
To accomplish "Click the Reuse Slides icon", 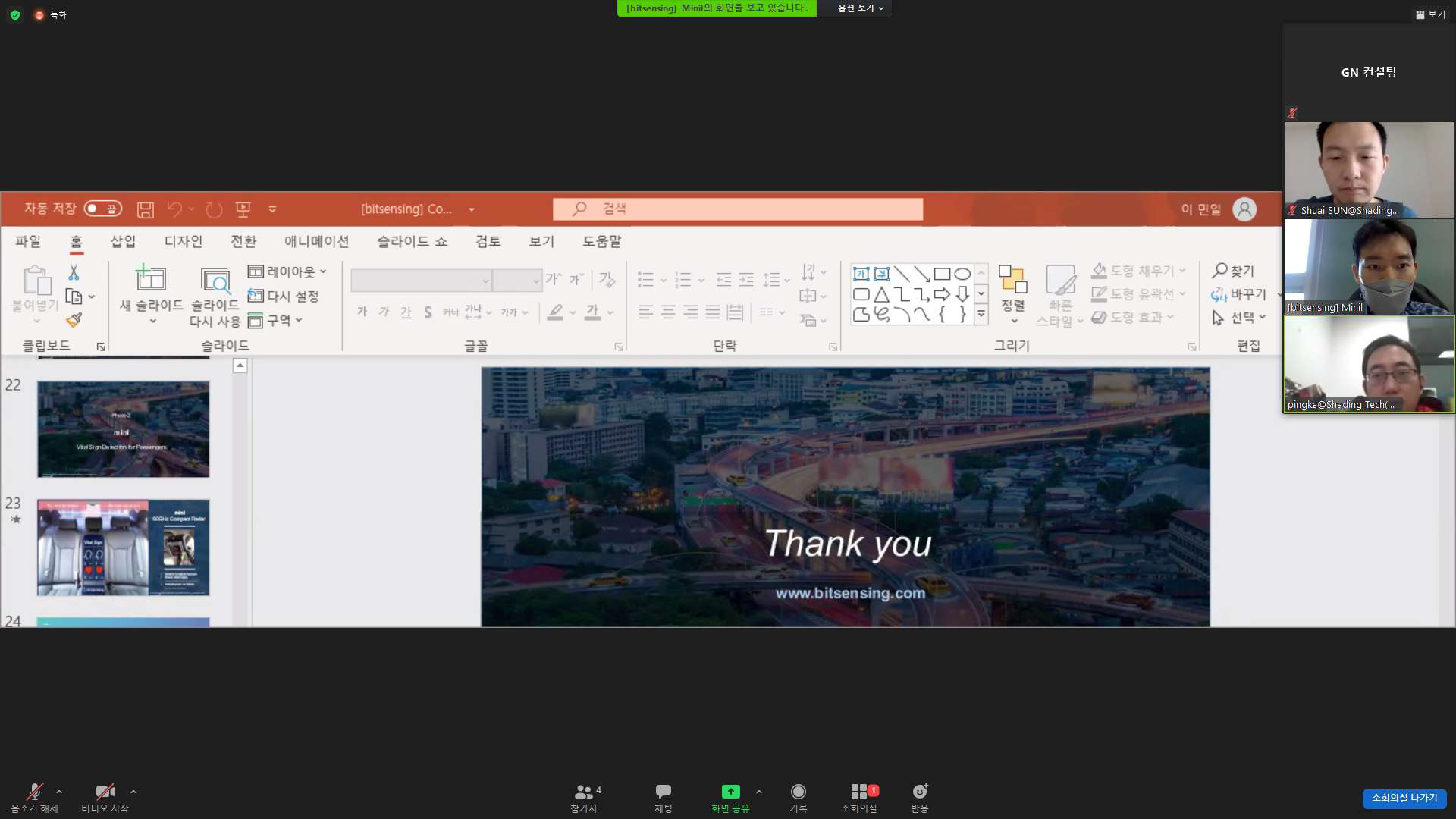I will tap(215, 281).
